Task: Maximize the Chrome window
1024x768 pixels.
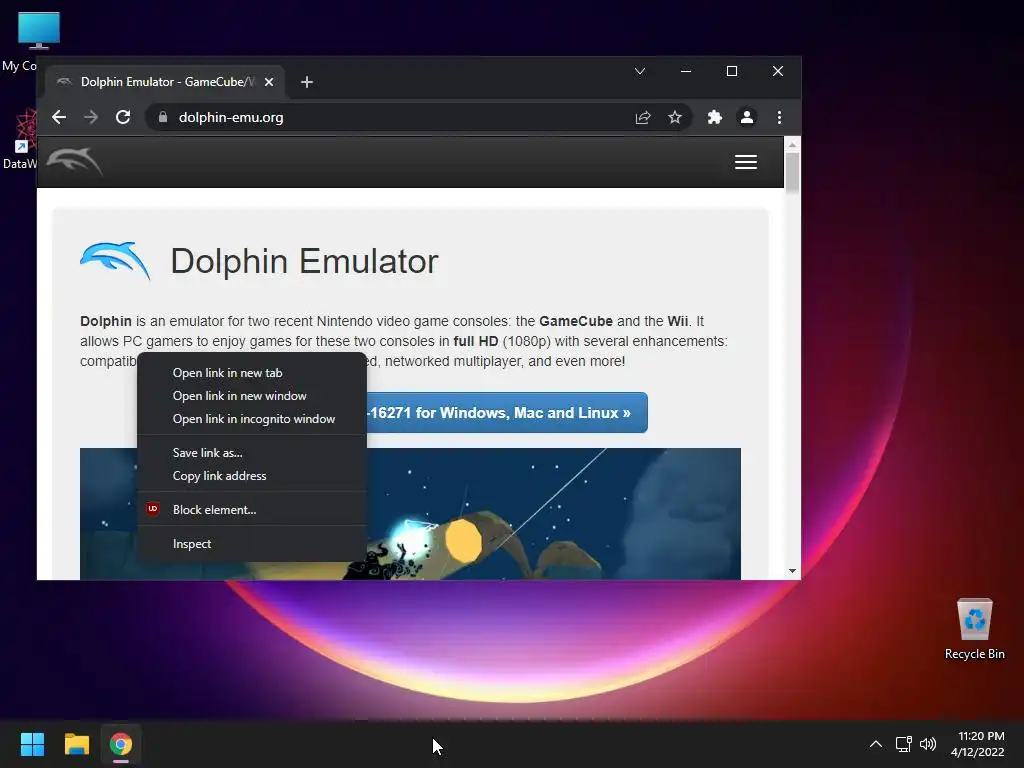Action: pyautogui.click(x=731, y=71)
